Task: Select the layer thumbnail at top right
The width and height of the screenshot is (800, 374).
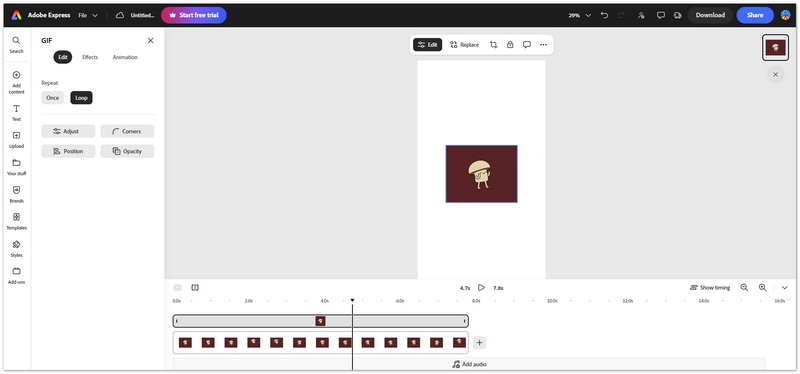Action: pos(776,47)
